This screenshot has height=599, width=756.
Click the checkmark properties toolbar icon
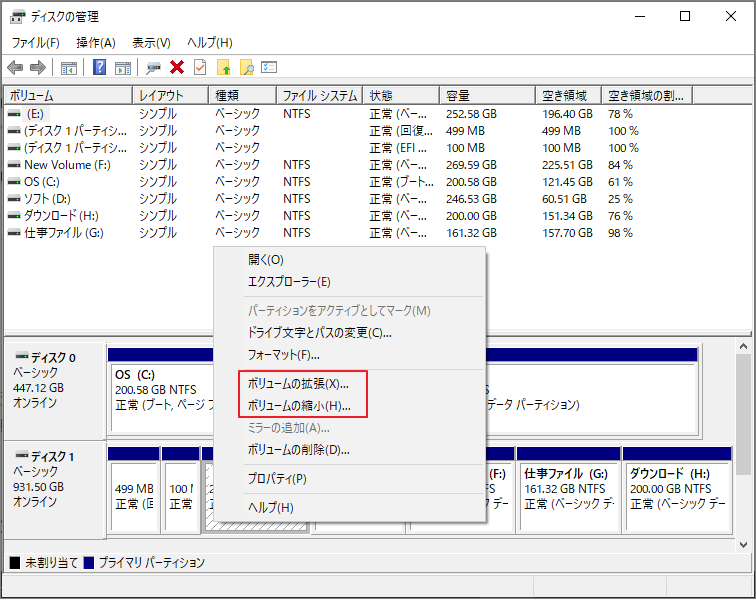200,67
